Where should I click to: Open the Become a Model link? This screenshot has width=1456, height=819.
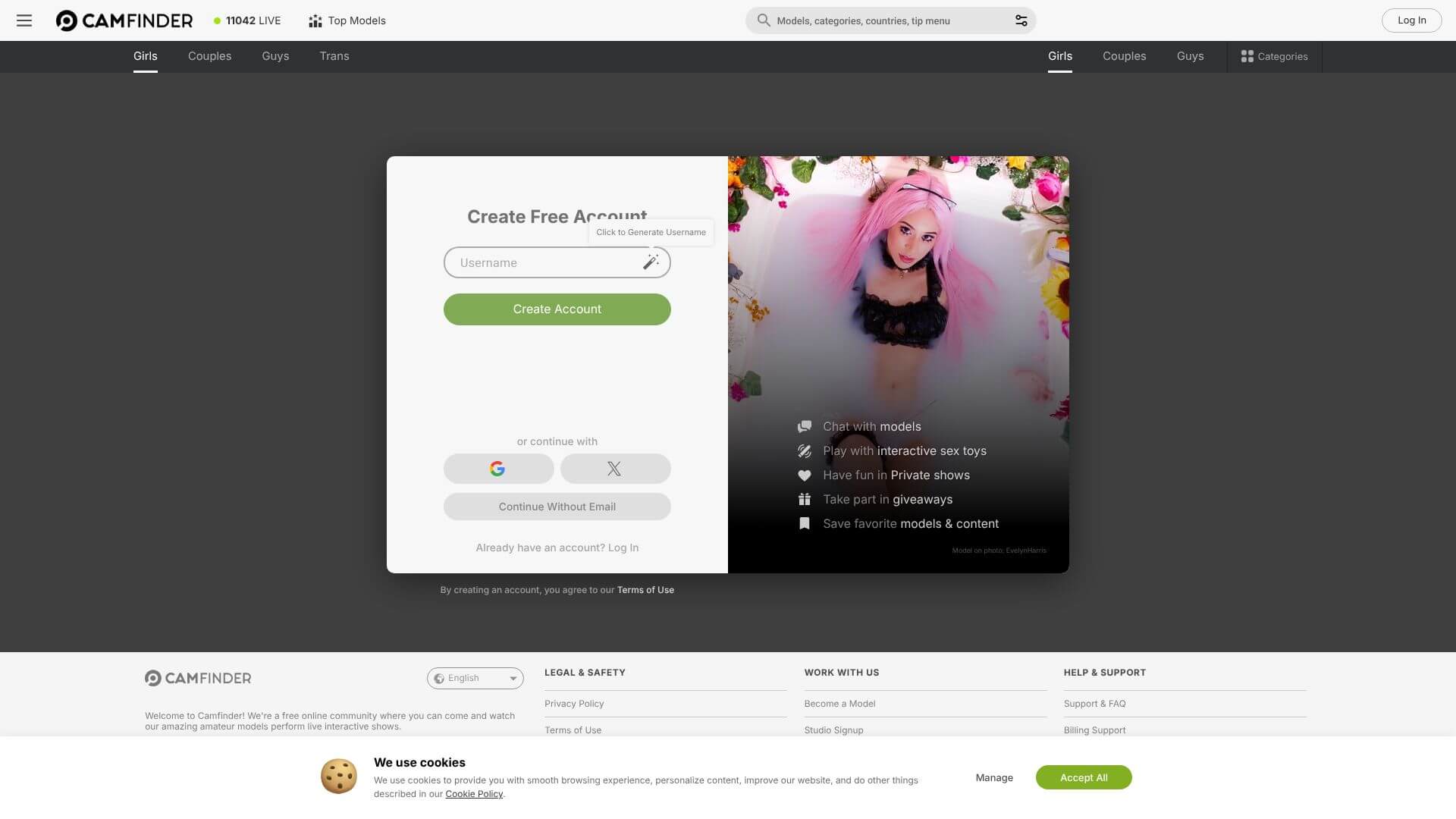pos(839,704)
